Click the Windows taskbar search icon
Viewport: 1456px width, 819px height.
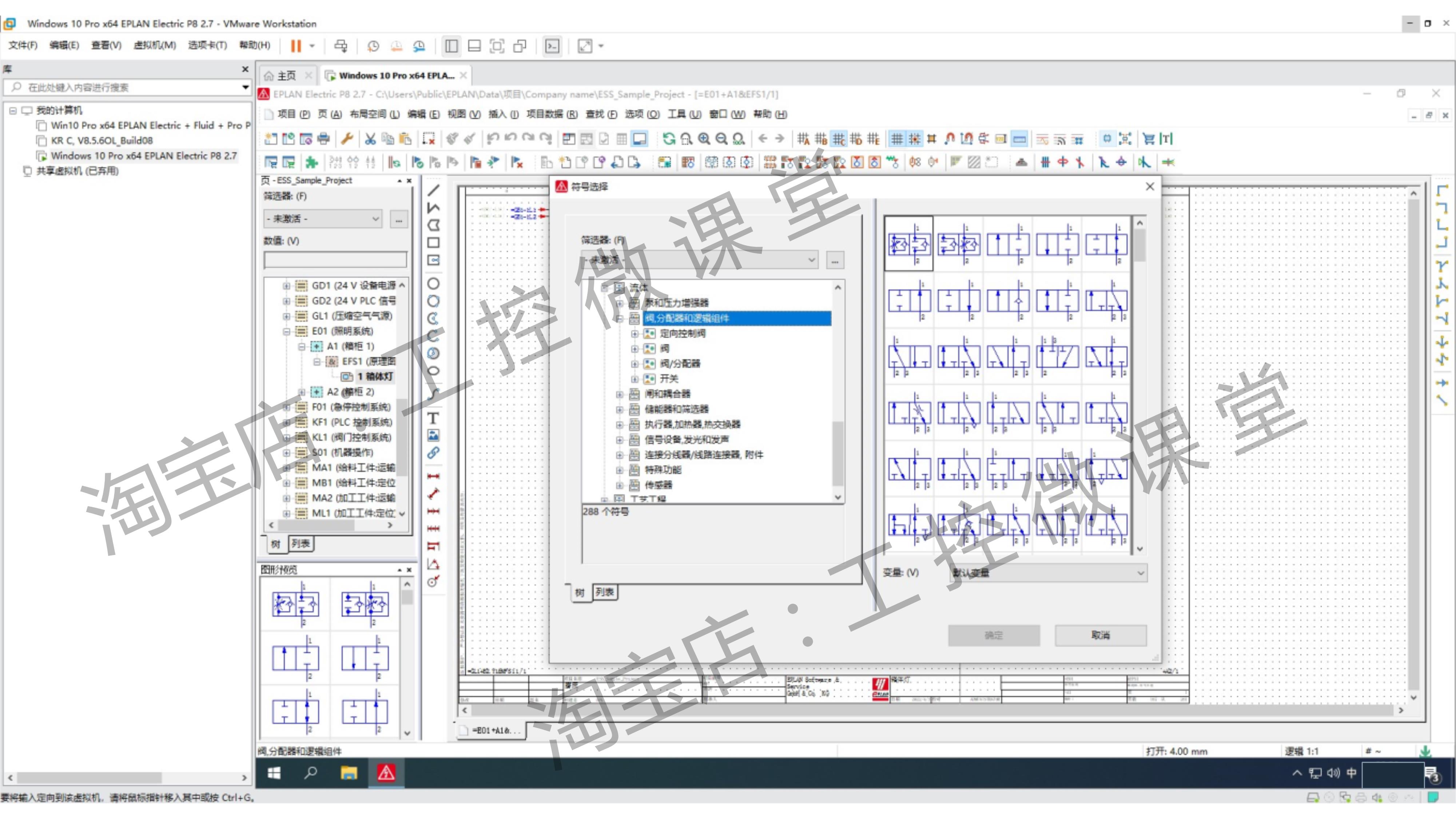tap(310, 773)
